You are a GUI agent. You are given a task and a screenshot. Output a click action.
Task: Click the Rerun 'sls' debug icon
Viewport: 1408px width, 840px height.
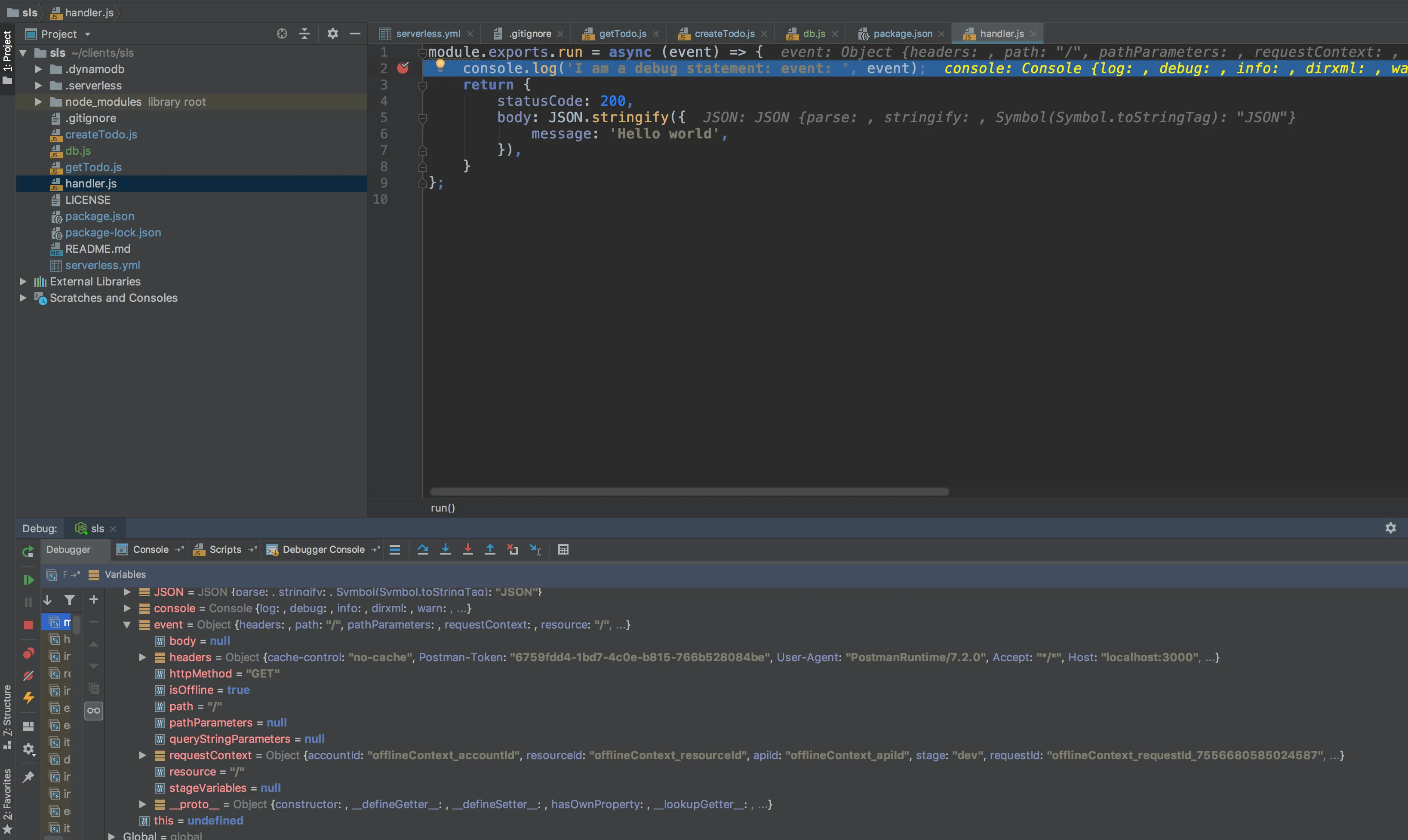pyautogui.click(x=28, y=552)
